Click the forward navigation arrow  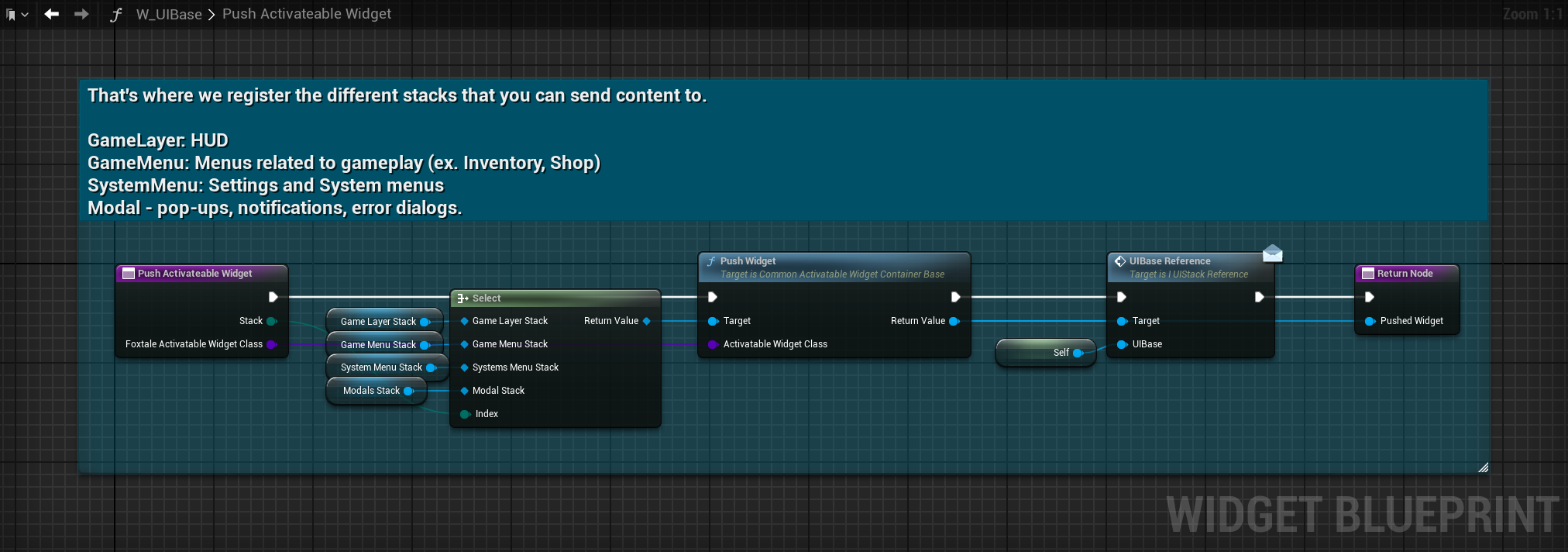point(81,14)
